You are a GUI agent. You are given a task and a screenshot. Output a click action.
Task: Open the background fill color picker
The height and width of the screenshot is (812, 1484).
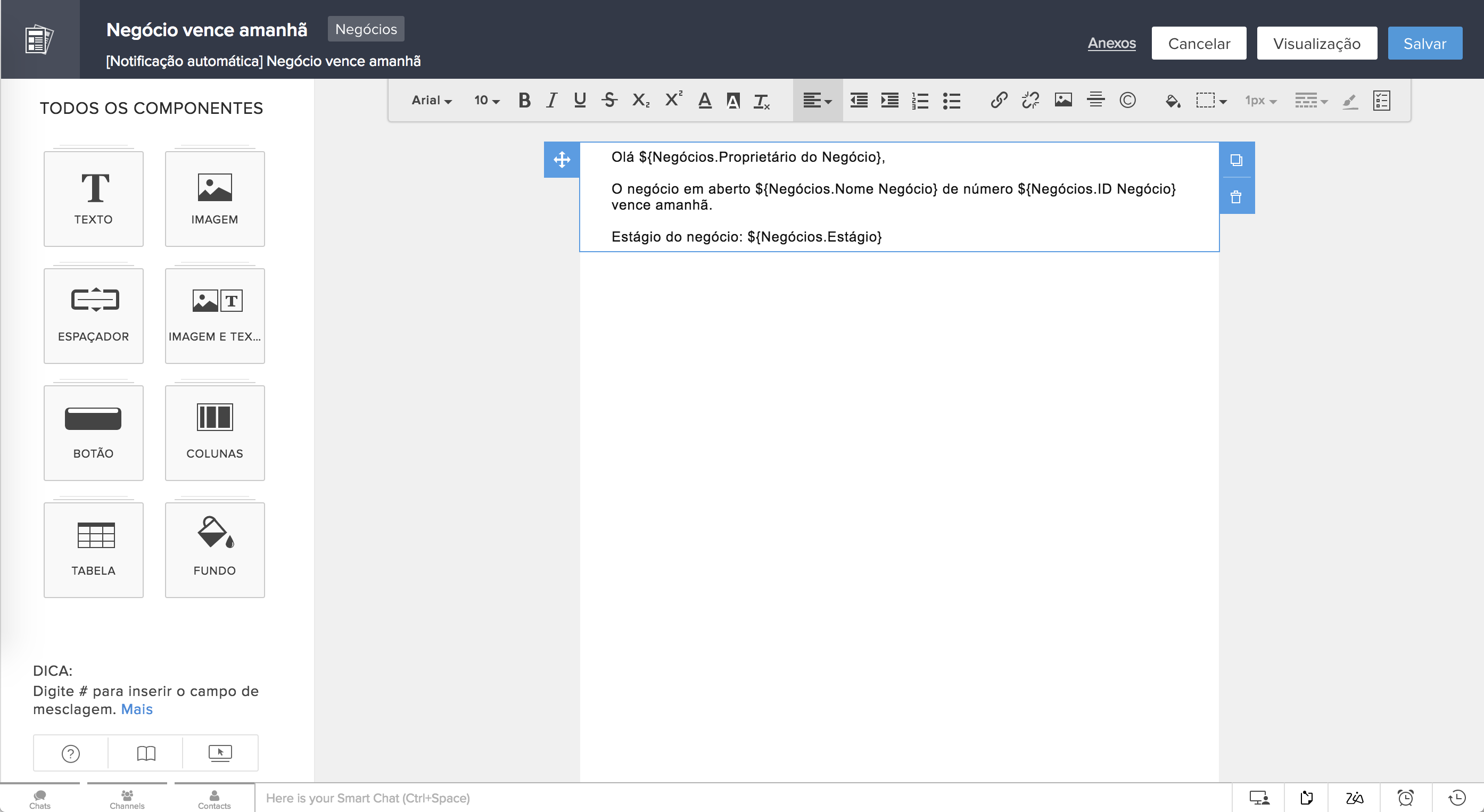[1172, 101]
